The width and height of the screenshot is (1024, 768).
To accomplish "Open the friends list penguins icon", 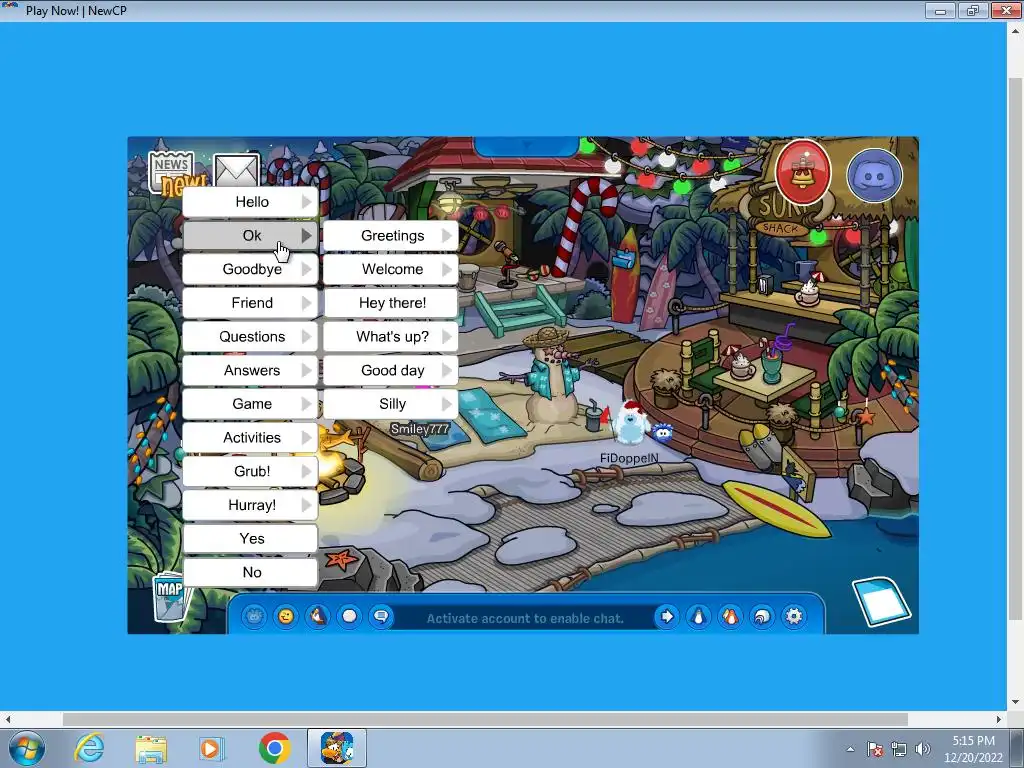I will click(730, 616).
